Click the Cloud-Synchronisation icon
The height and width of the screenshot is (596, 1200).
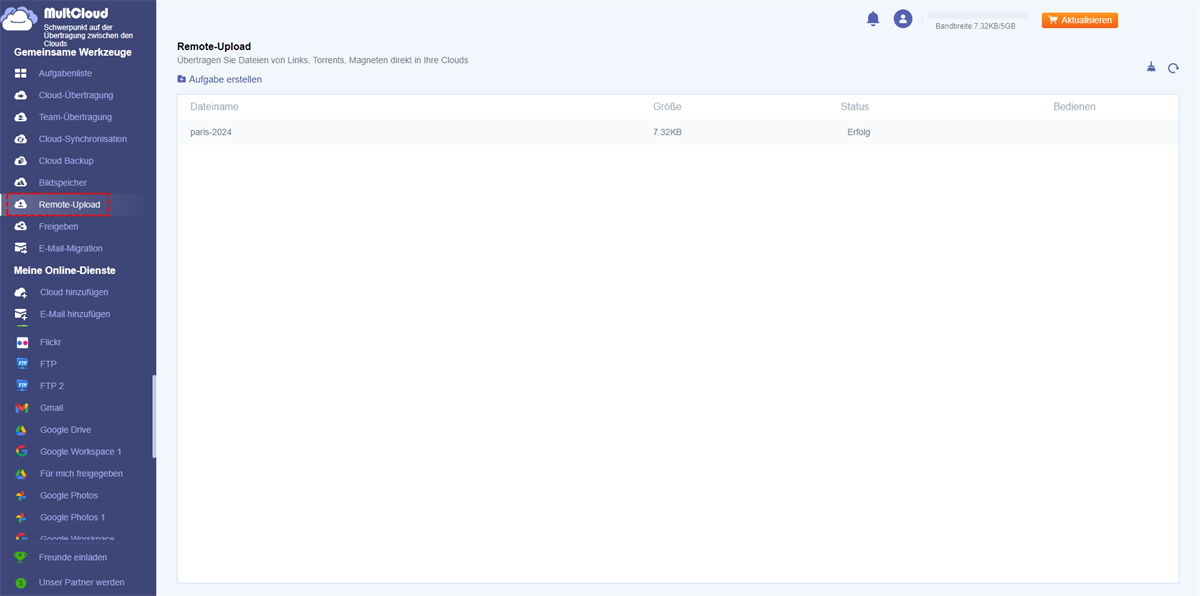click(x=21, y=139)
